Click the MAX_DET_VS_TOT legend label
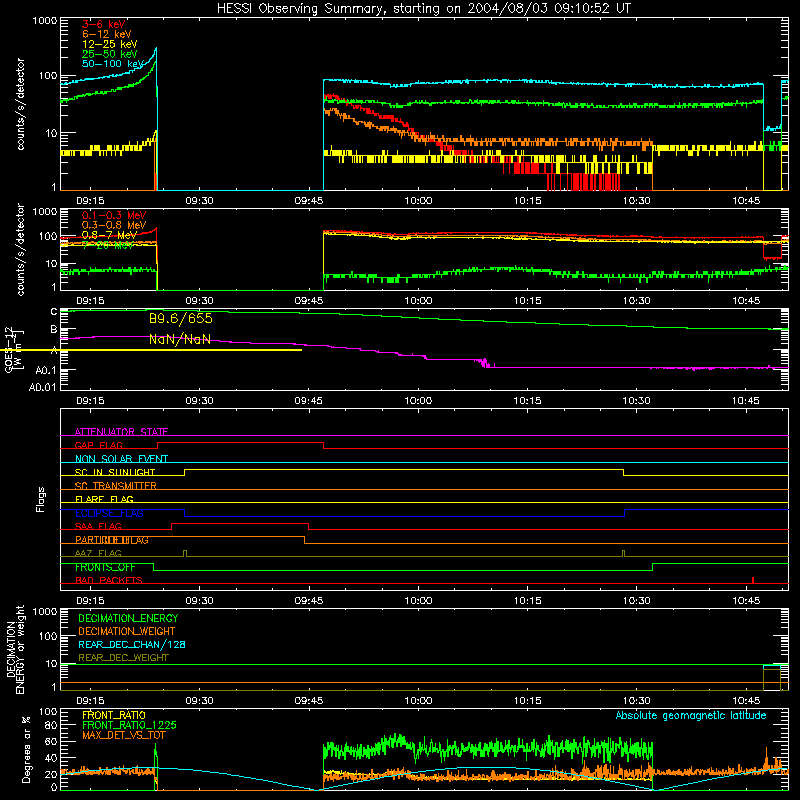This screenshot has width=800, height=800. pyautogui.click(x=123, y=735)
